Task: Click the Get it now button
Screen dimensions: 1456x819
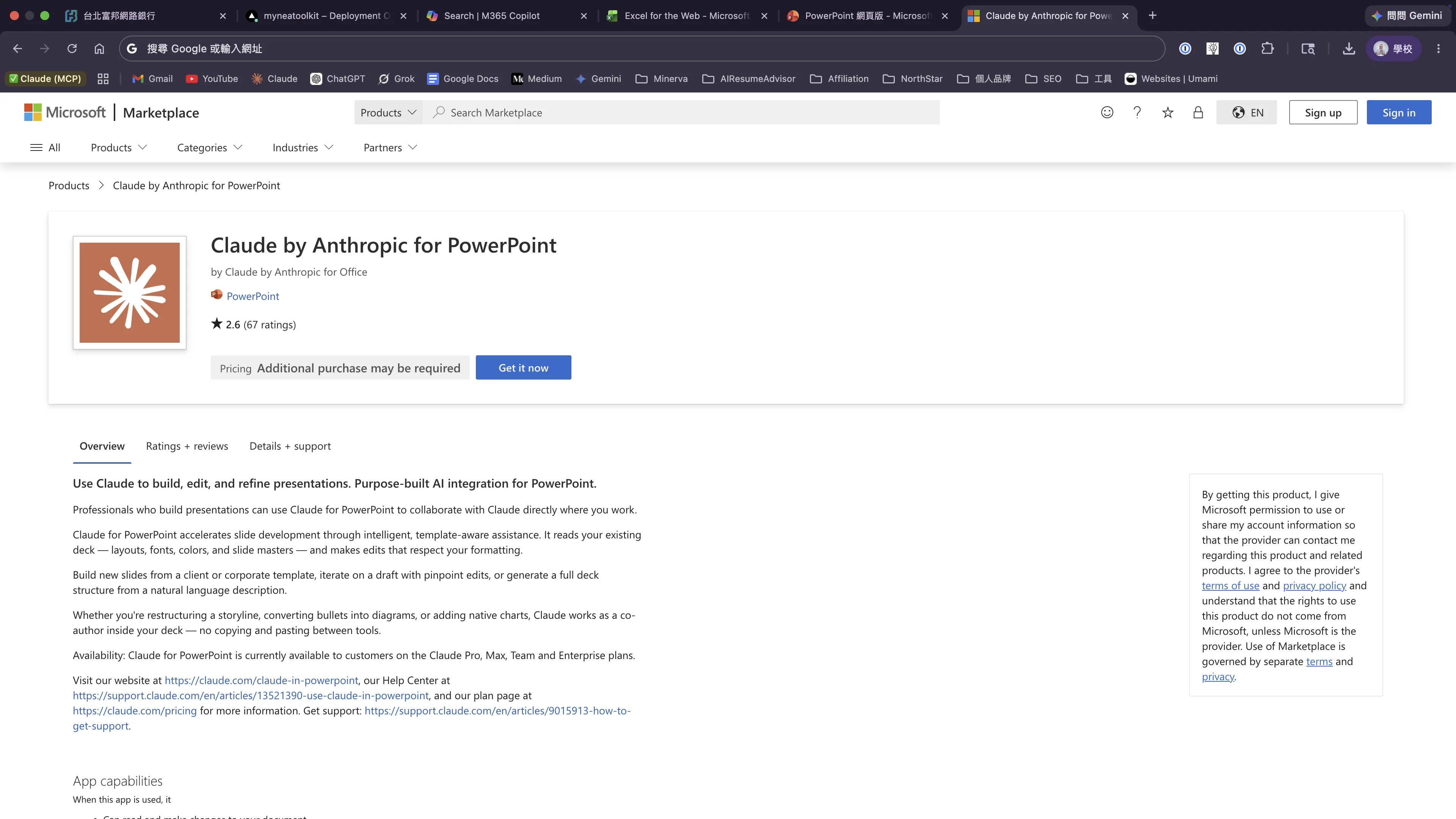Action: (x=523, y=367)
